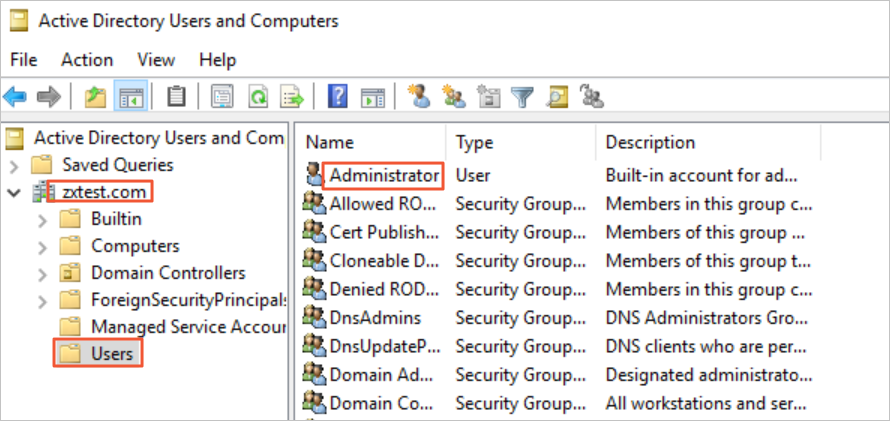Click the DnsAdmins group icon
Screen dimensions: 890x421
pos(314,317)
